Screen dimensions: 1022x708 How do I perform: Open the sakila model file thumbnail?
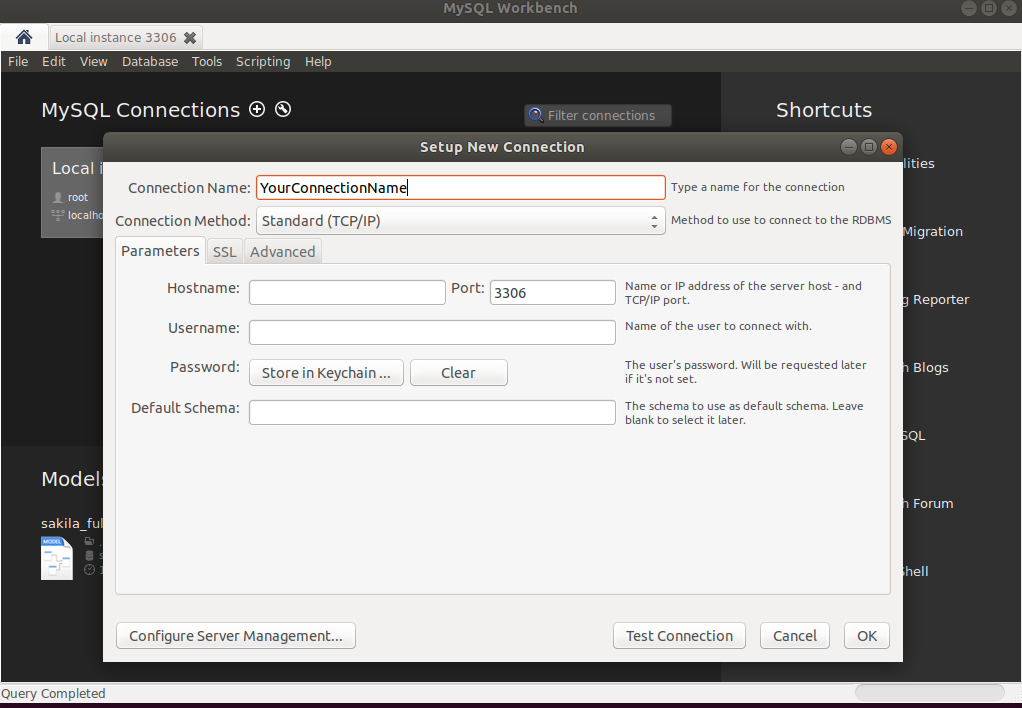[x=57, y=558]
